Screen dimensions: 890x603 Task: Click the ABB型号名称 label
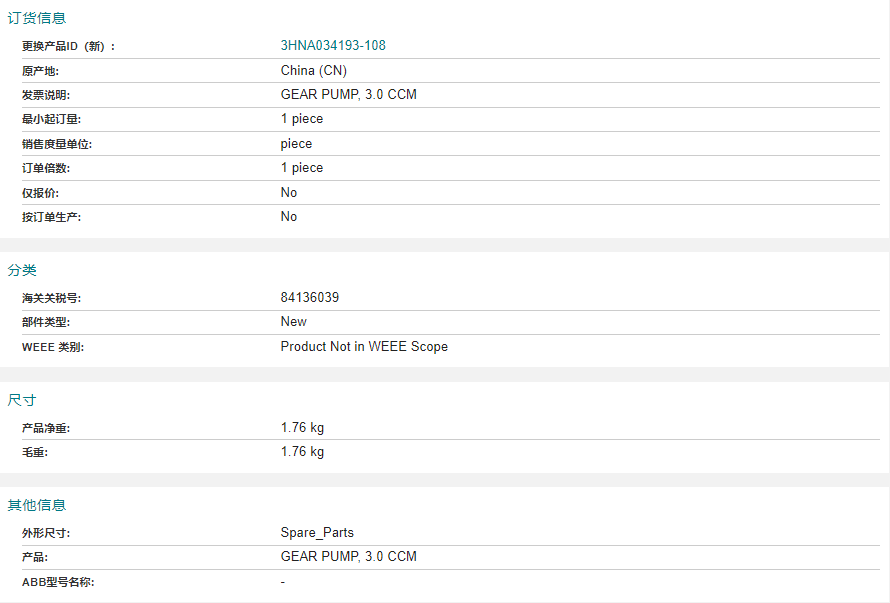pyautogui.click(x=58, y=582)
